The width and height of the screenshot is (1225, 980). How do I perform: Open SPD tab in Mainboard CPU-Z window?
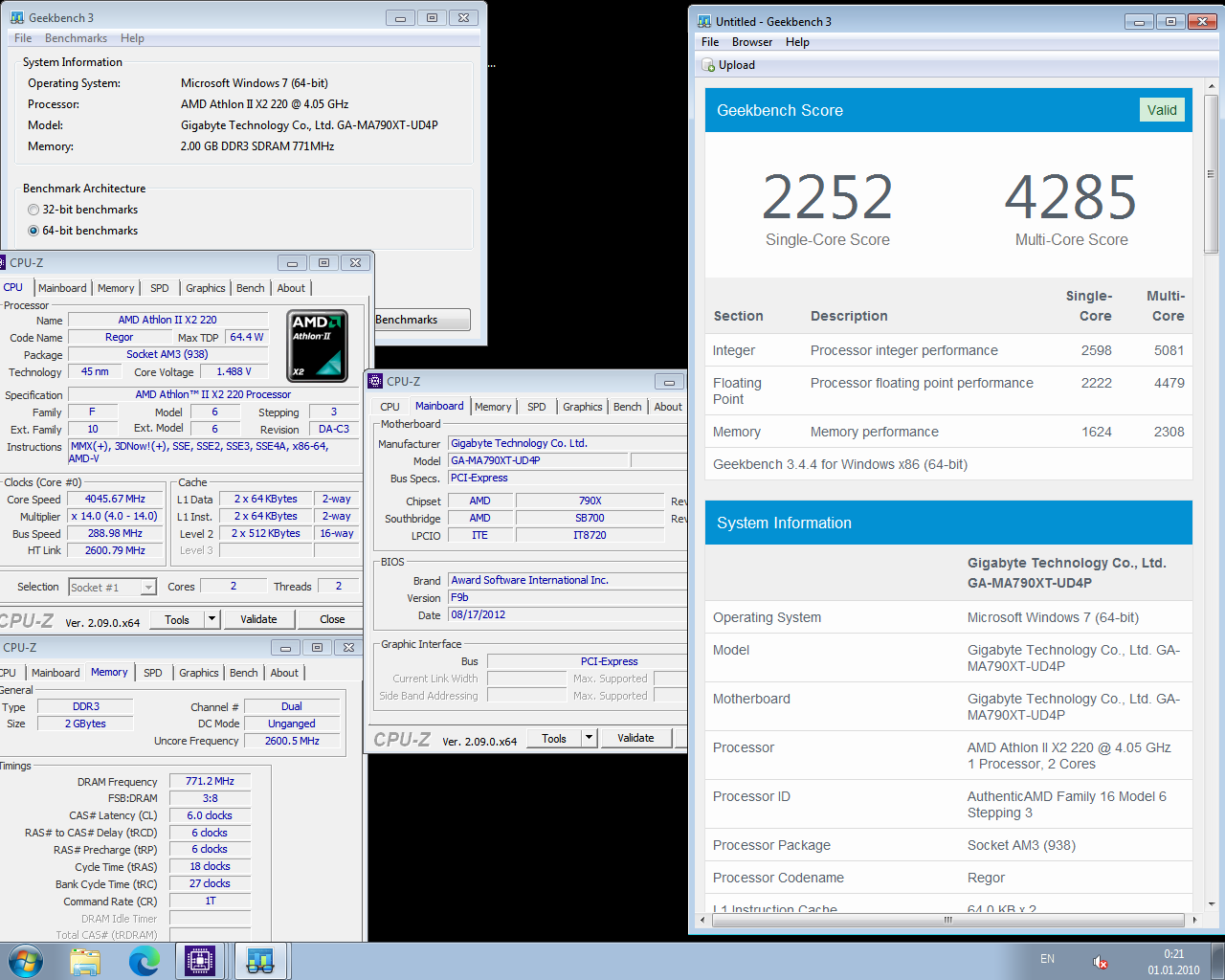[537, 407]
